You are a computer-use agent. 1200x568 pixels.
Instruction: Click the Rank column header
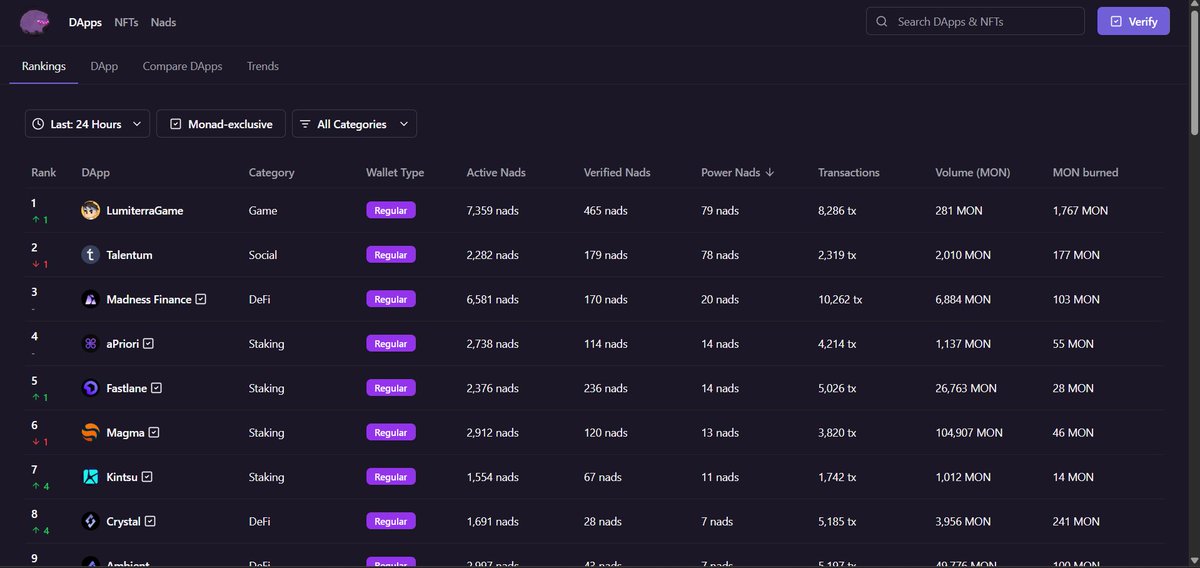point(43,172)
